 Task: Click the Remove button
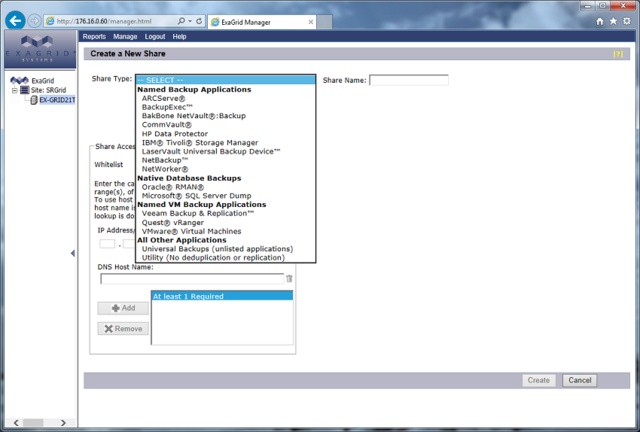(123, 329)
